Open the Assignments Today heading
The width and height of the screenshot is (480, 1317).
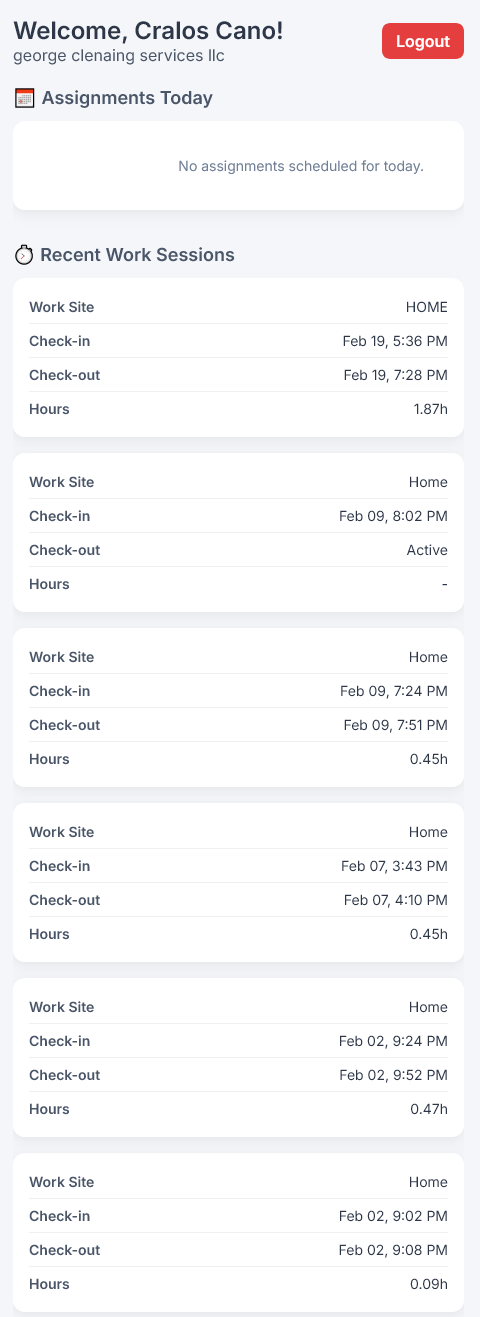127,98
